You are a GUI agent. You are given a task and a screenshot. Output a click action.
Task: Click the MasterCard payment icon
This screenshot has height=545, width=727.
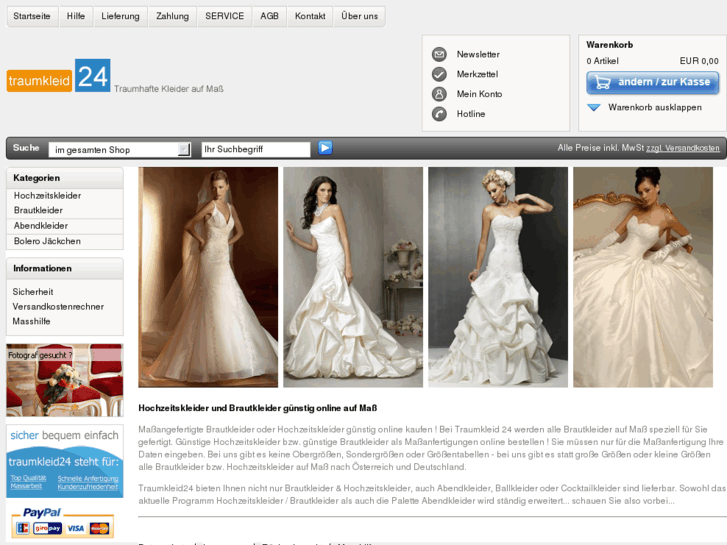tap(99, 528)
